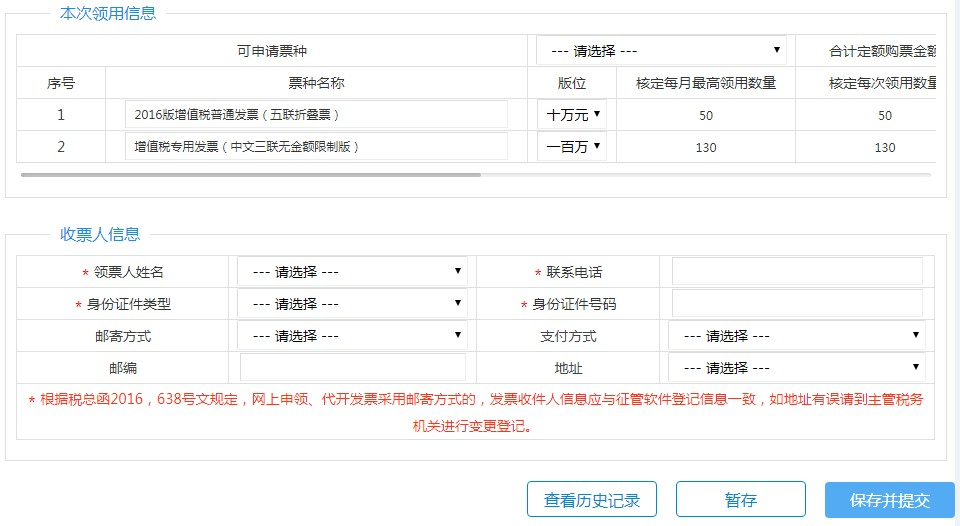Viewport: 960px width, 526px height.
Task: Click the 暂存 button
Action: 741,500
